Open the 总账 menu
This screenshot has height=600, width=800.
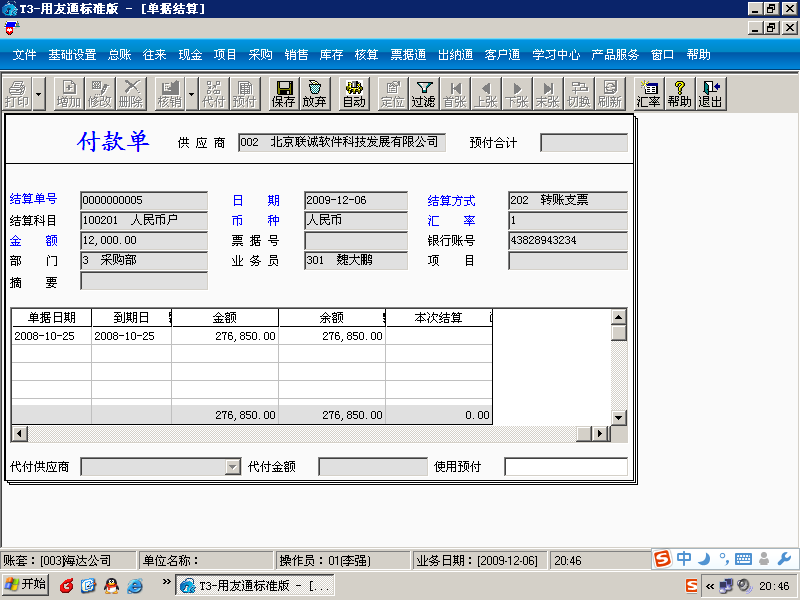119,55
